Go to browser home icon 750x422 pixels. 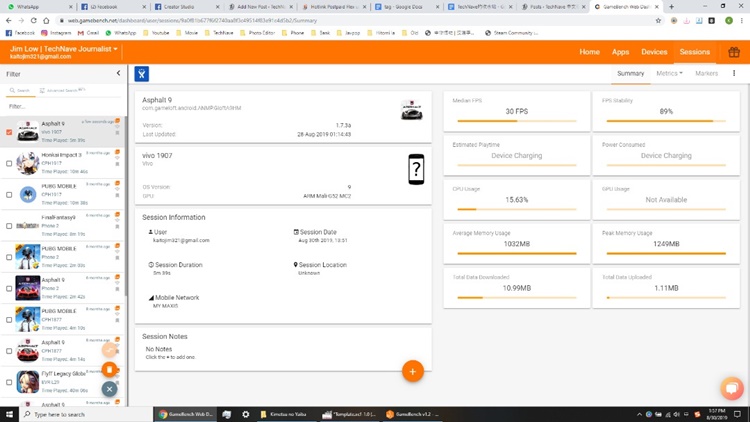pyautogui.click(x=46, y=21)
